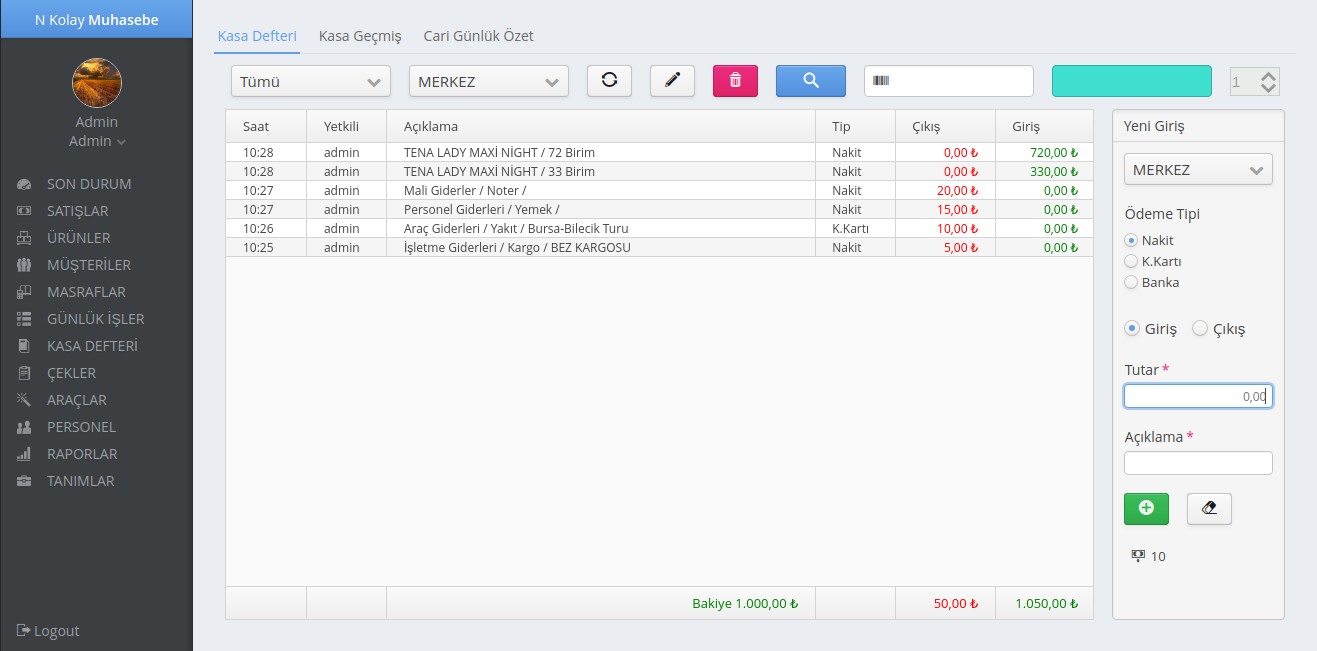1317x651 pixels.
Task: Click the pink trash delete button
Action: pyautogui.click(x=735, y=81)
